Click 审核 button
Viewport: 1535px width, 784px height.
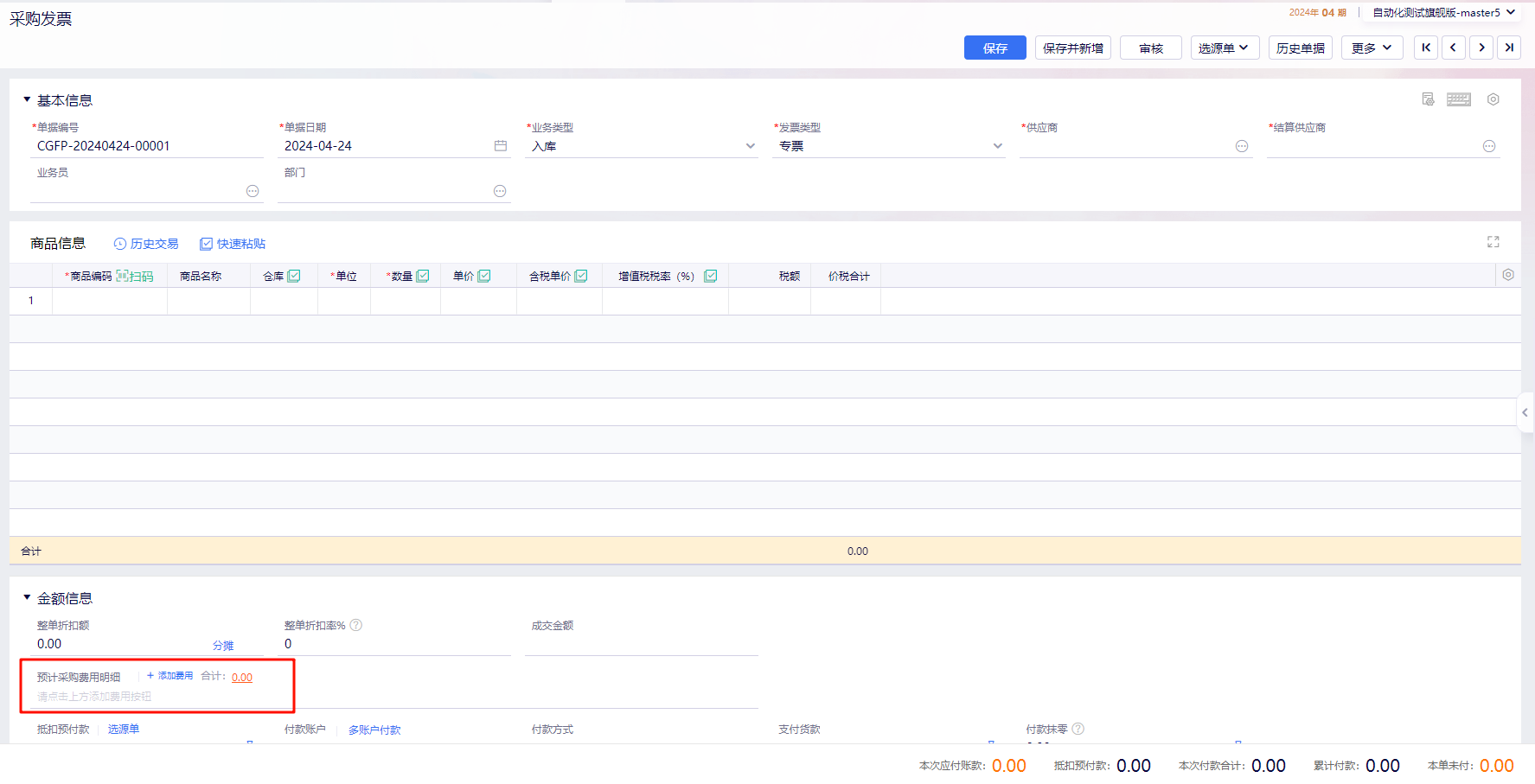[1151, 48]
